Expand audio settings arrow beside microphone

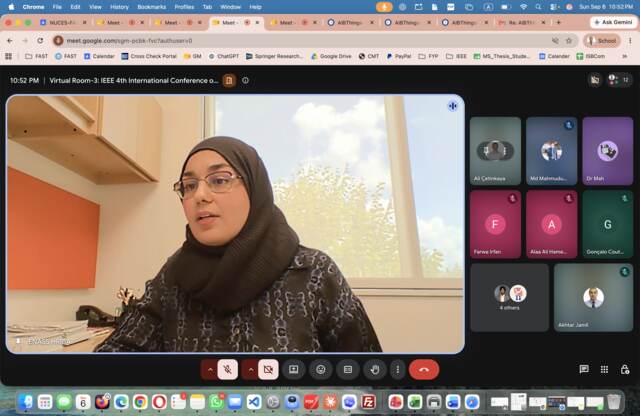[210, 369]
